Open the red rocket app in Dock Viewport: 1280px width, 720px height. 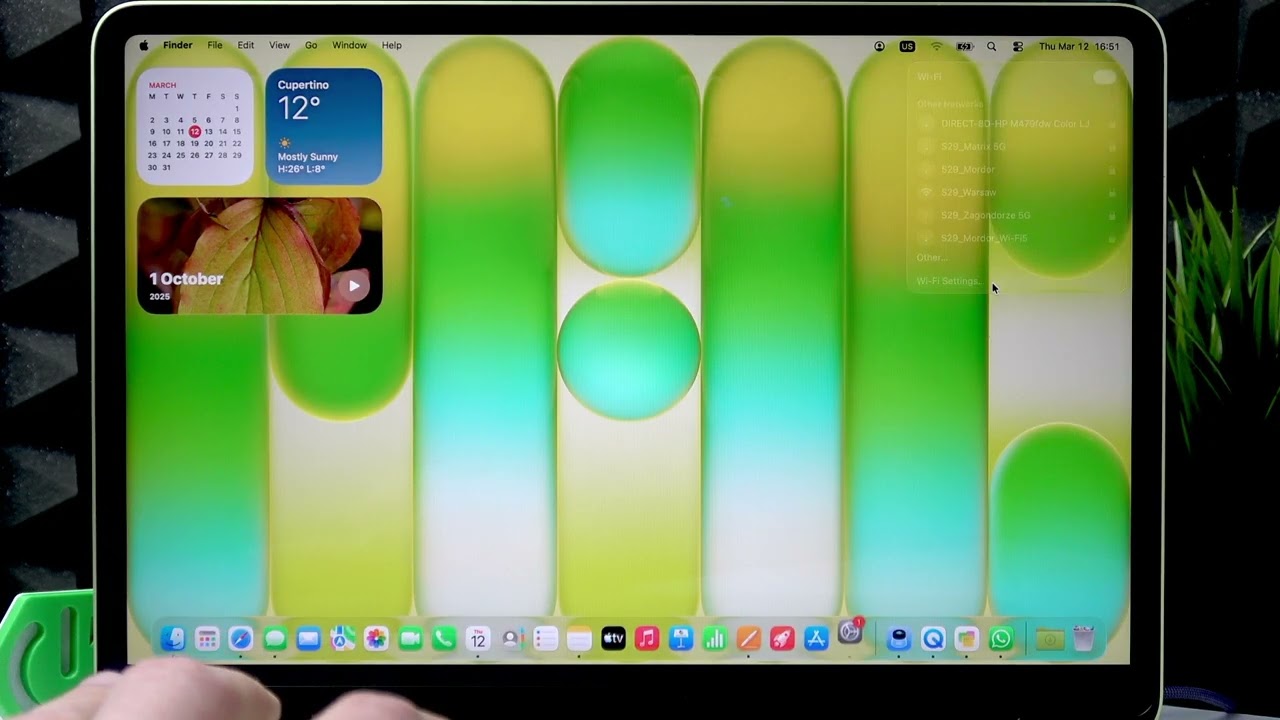pyautogui.click(x=783, y=638)
